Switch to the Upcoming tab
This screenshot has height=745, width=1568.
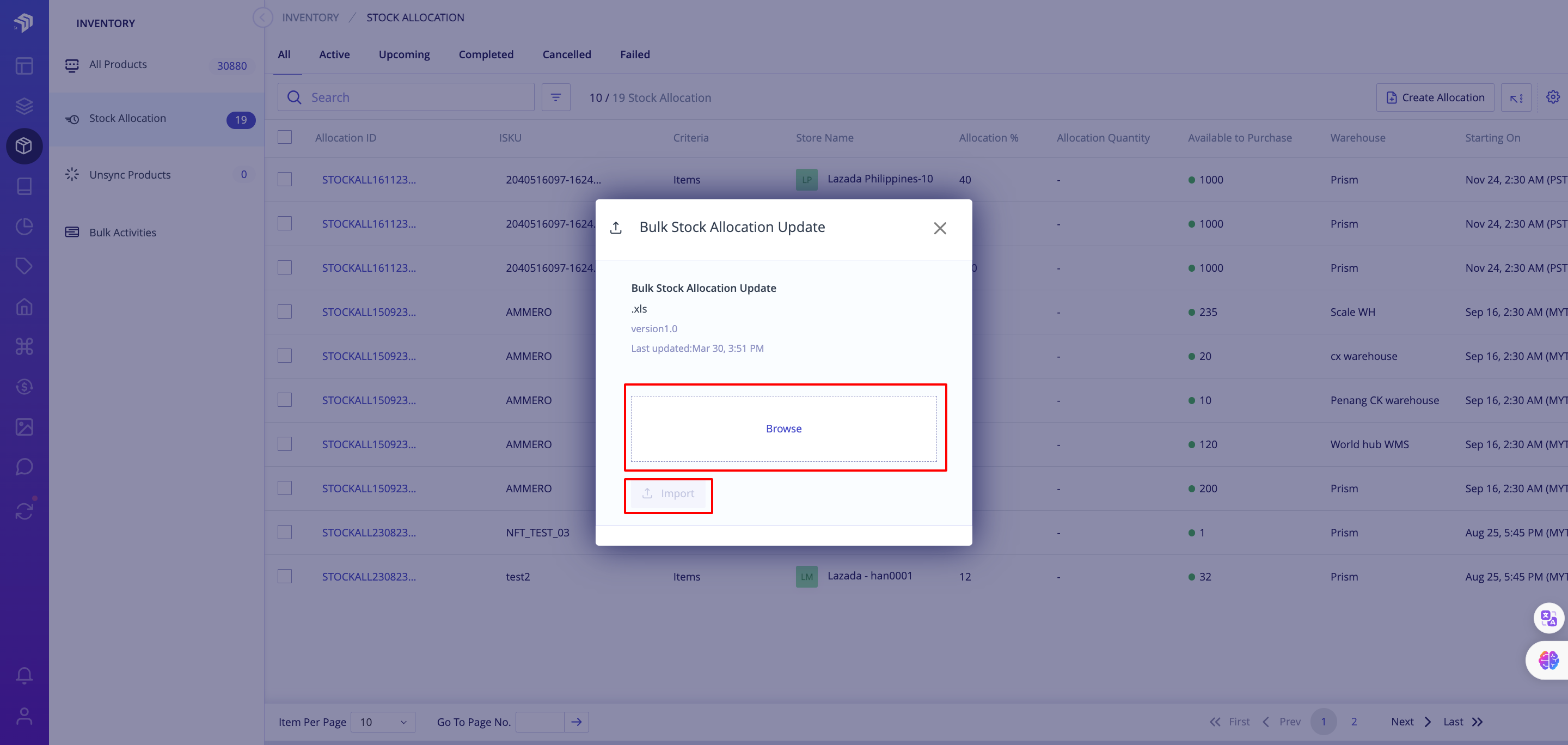point(404,54)
